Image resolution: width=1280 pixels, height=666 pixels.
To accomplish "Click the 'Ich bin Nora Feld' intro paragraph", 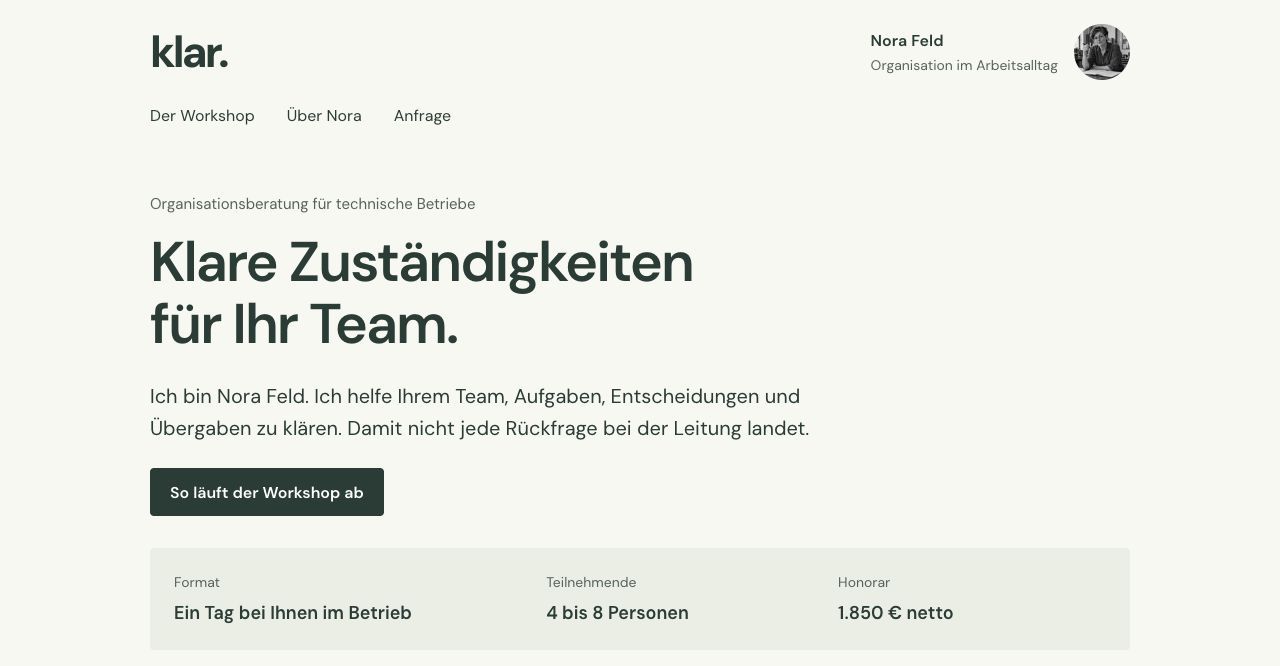I will [x=479, y=412].
